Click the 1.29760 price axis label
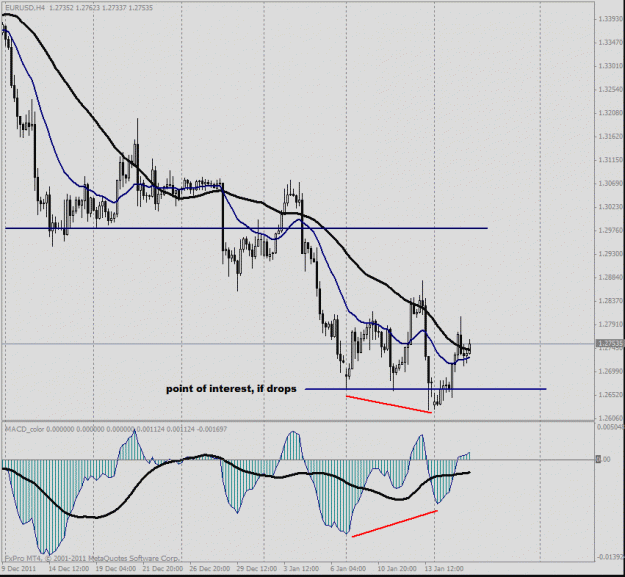625x577 pixels. pos(611,230)
